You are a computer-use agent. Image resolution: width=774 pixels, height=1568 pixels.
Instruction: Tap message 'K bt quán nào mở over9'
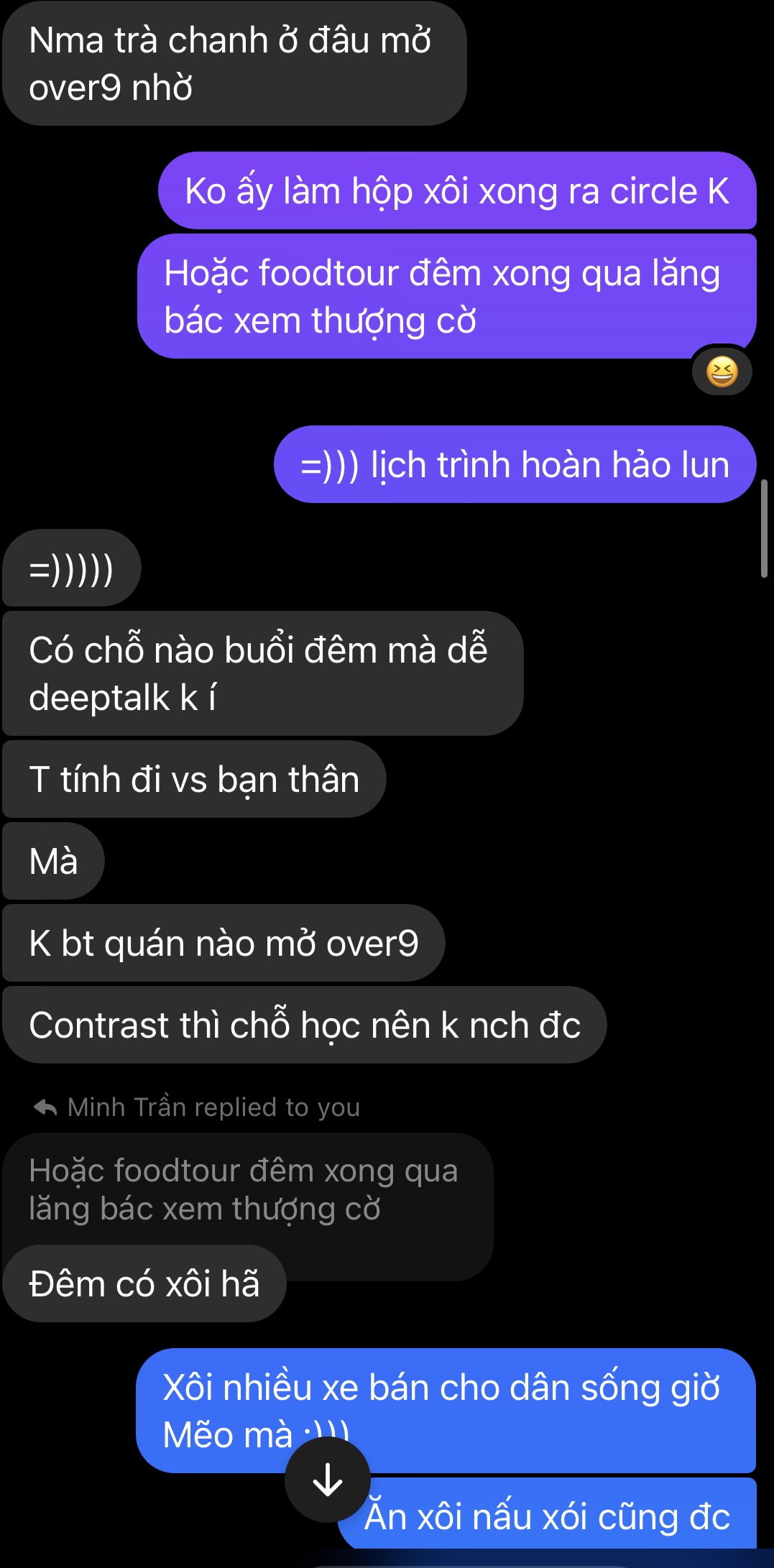[224, 943]
